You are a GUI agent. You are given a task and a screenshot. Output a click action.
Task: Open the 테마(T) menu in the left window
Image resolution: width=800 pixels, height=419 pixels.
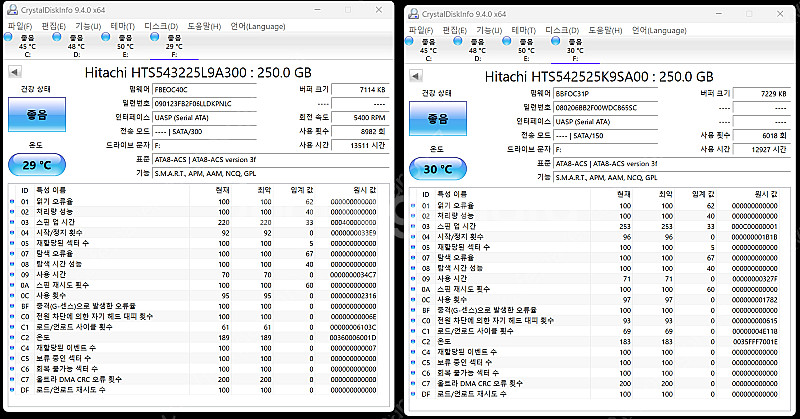pyautogui.click(x=122, y=25)
